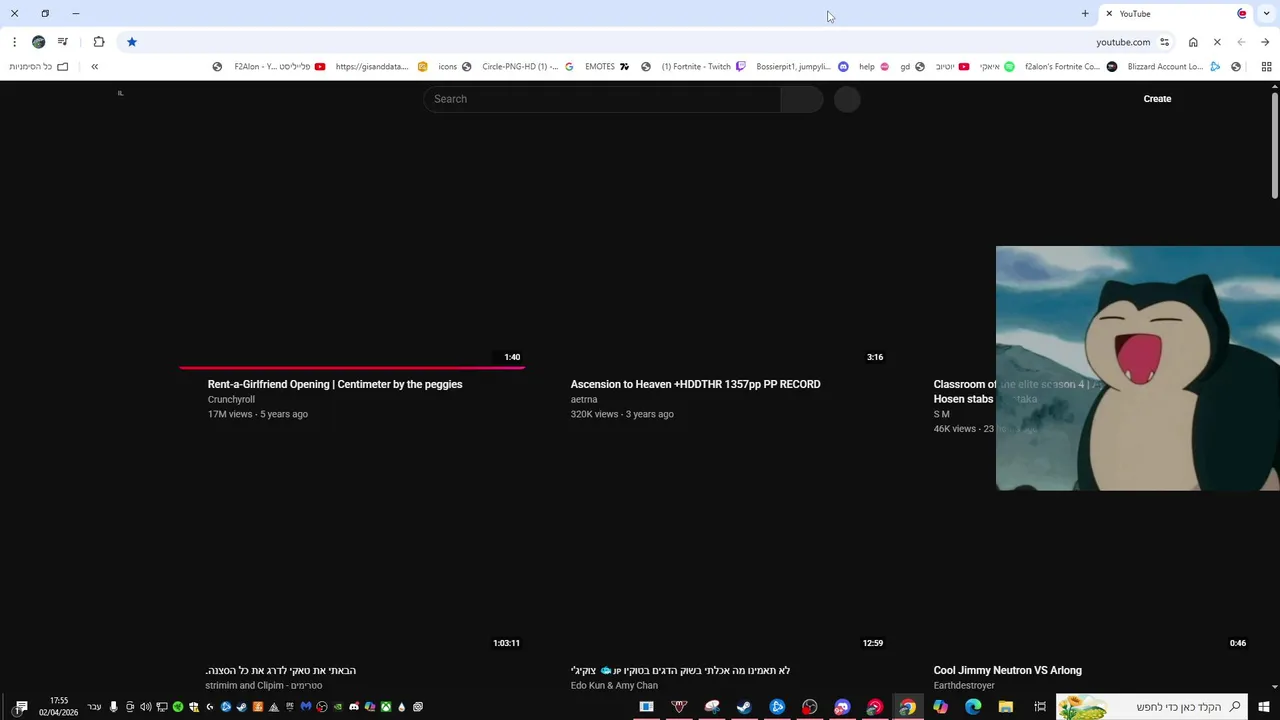Open the Earthdestroyer channel link
The width and height of the screenshot is (1280, 720).
pyautogui.click(x=964, y=685)
